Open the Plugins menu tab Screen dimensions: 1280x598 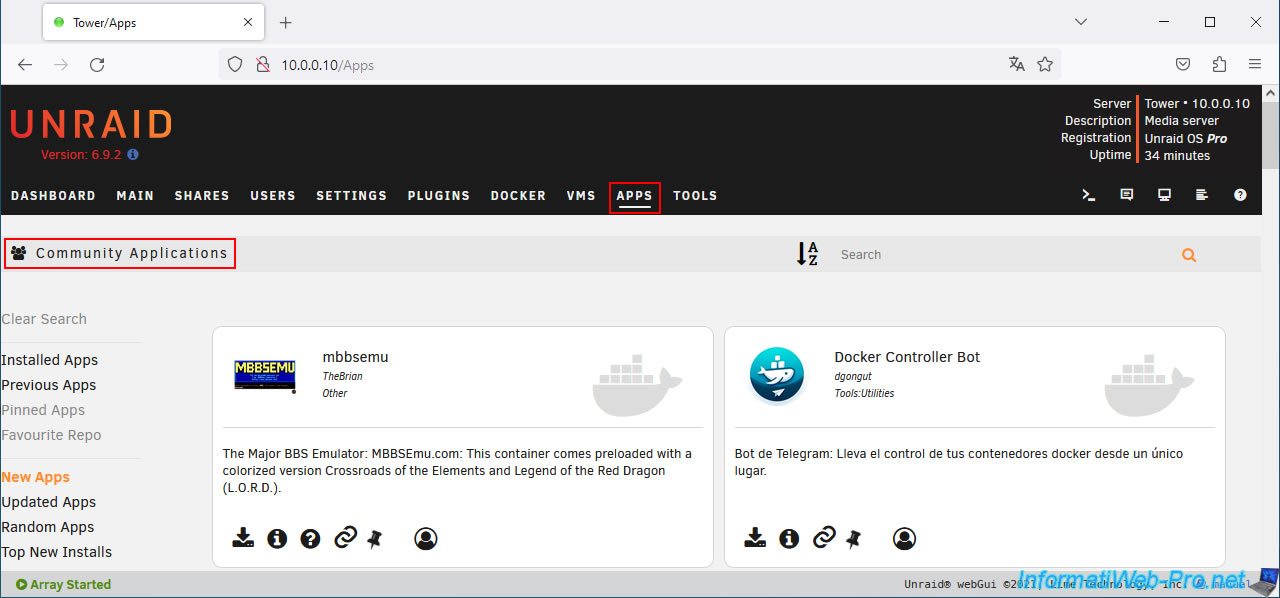tap(438, 196)
